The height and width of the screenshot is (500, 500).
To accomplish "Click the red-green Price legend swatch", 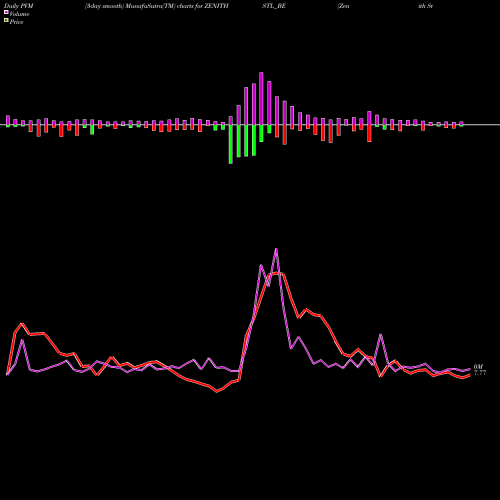I will tap(6, 21).
